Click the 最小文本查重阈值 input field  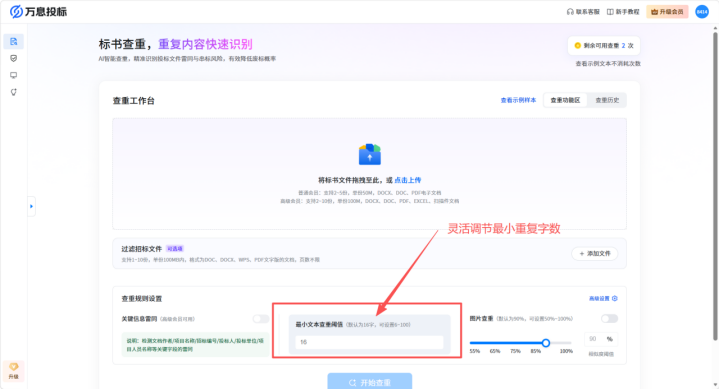[369, 342]
